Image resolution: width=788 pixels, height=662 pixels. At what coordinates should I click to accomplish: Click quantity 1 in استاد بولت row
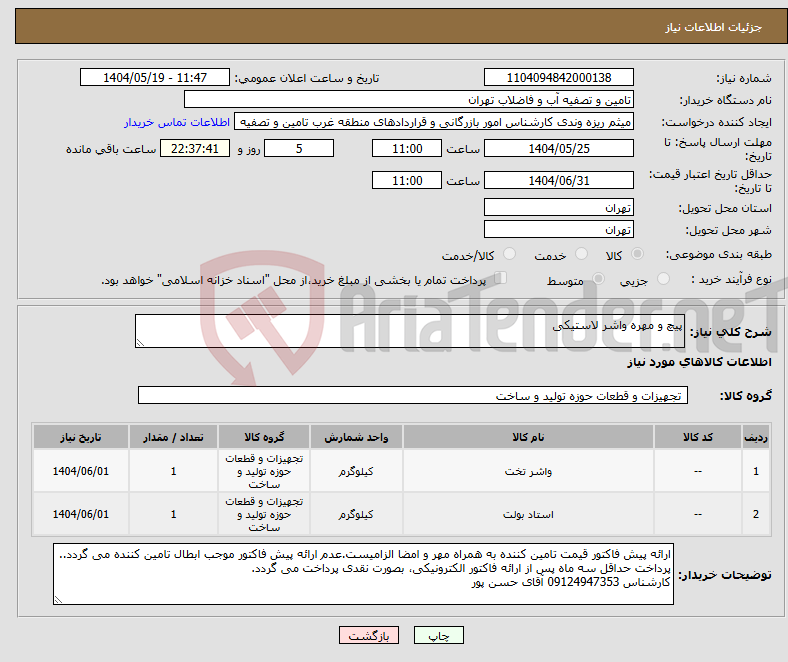click(173, 514)
